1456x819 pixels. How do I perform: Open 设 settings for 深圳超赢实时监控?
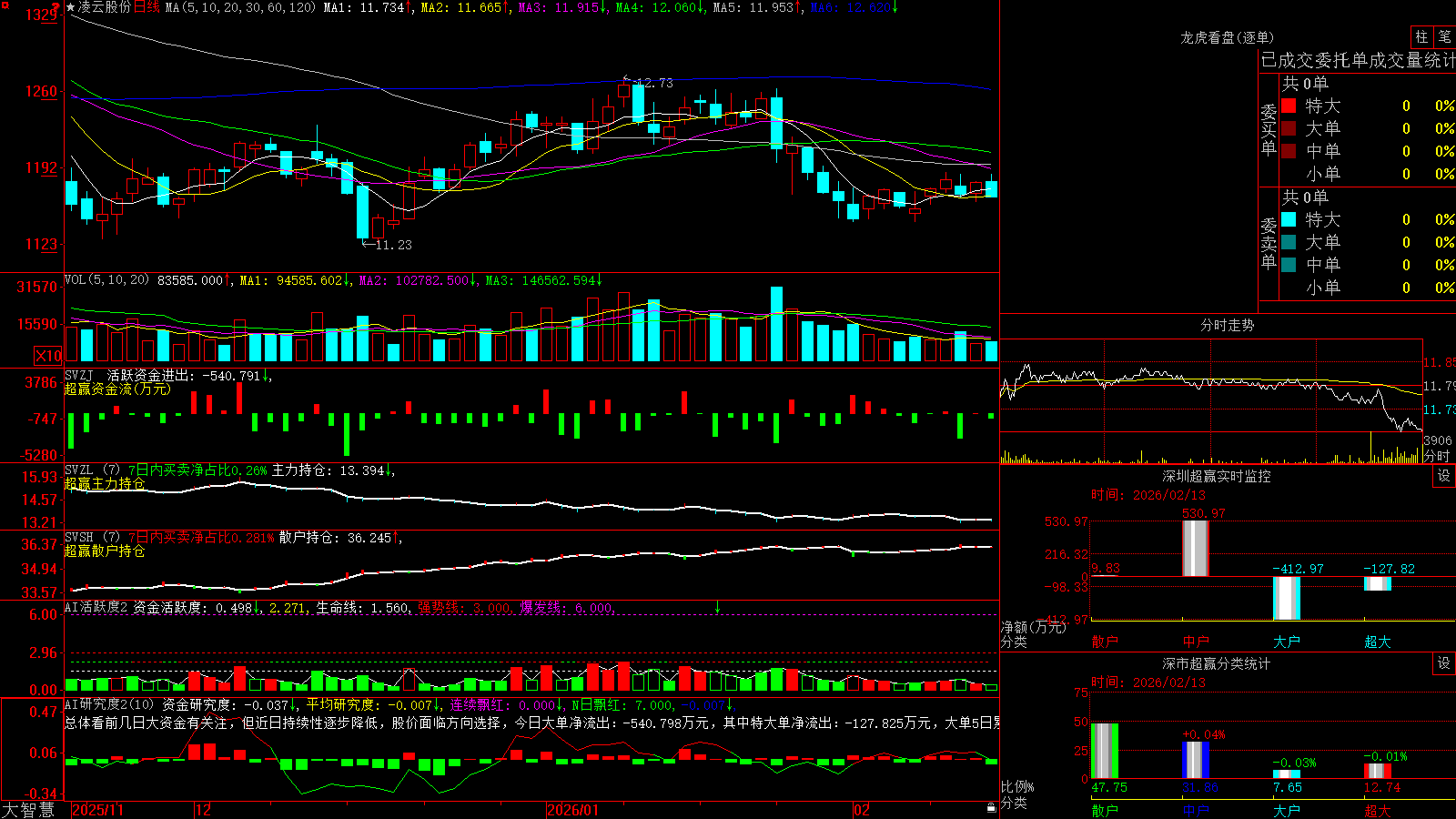(1444, 476)
